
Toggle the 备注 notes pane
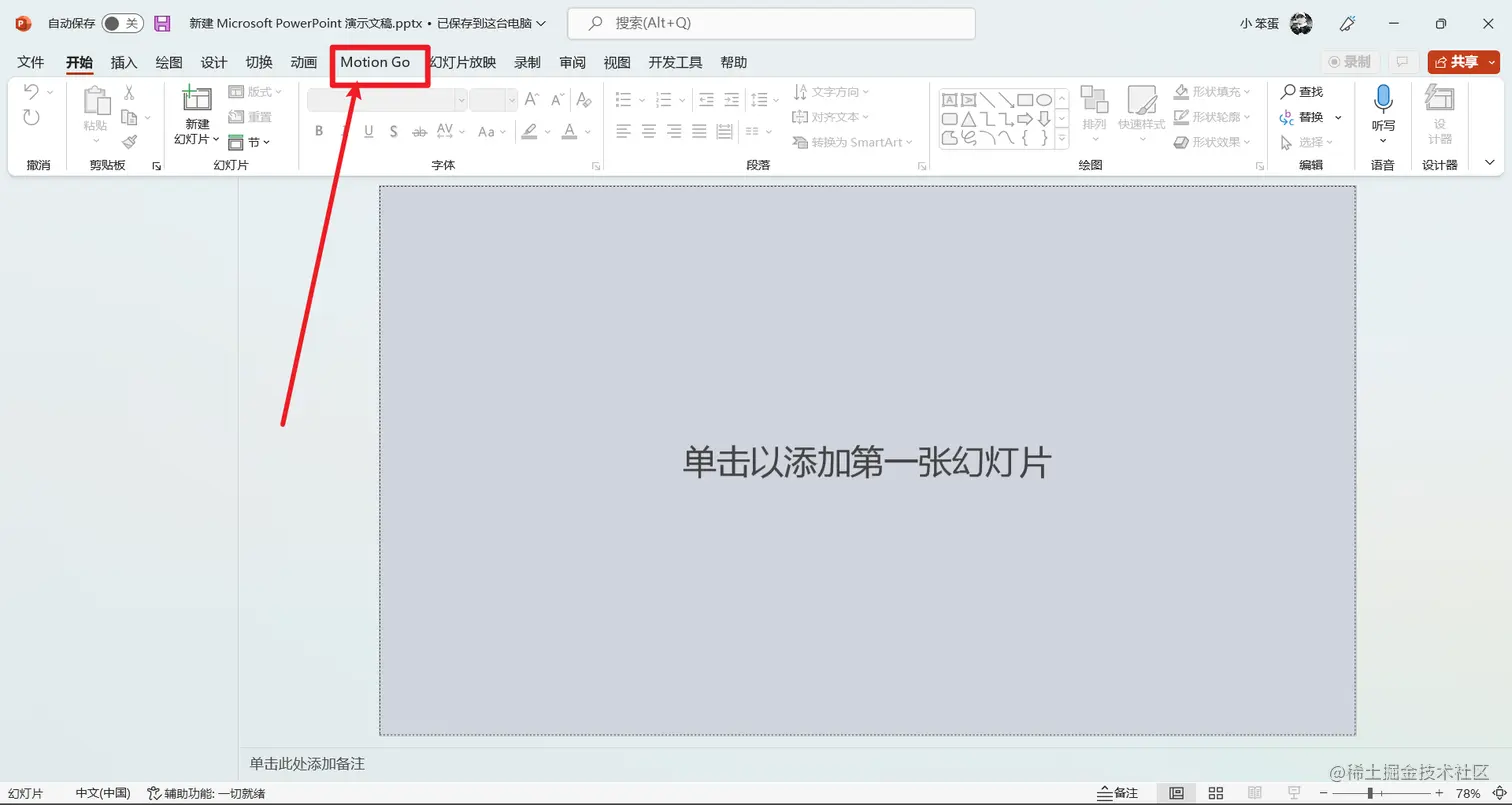coord(1118,793)
